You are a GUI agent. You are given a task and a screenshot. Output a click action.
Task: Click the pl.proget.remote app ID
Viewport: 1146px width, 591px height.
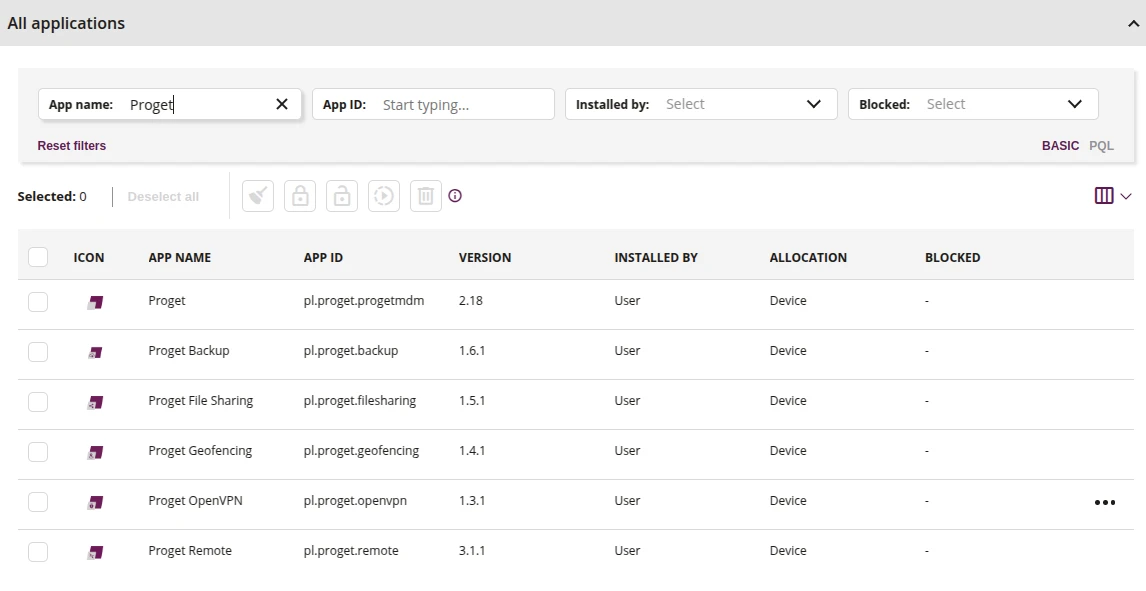click(x=351, y=551)
